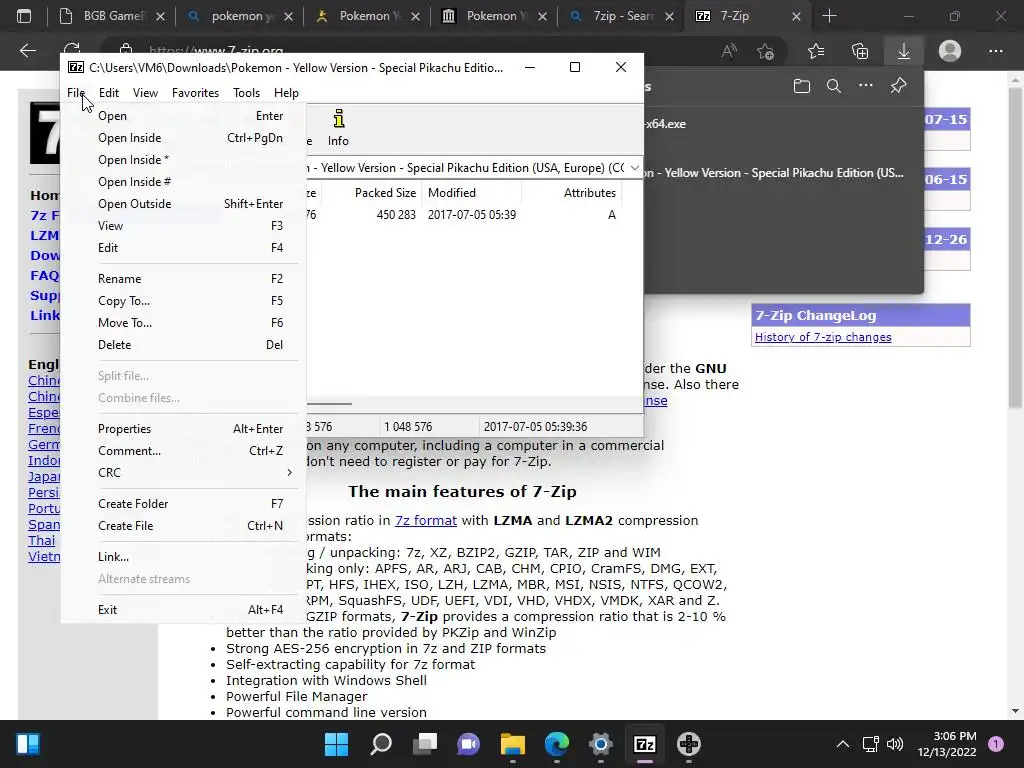
Task: Open Edge Favorites toolbar icon
Action: point(816,51)
